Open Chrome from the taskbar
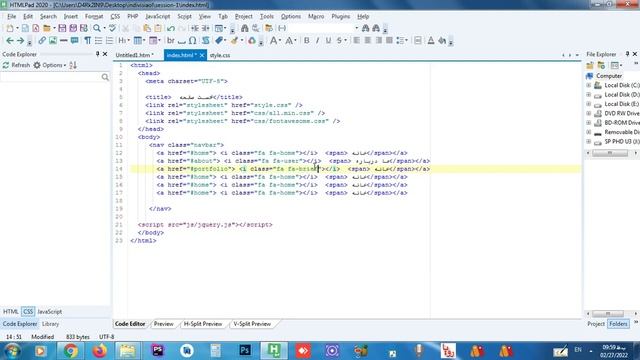640x360 pixels. (70, 351)
